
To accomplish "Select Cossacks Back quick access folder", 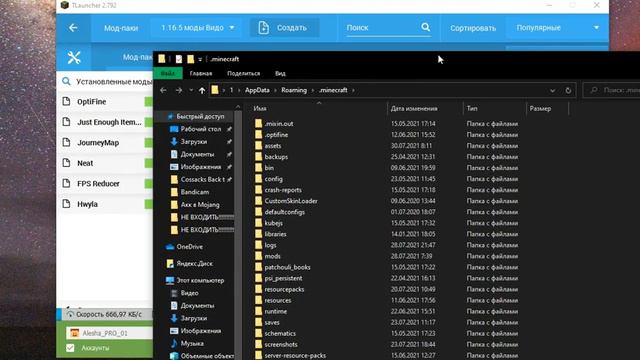I will (201, 179).
